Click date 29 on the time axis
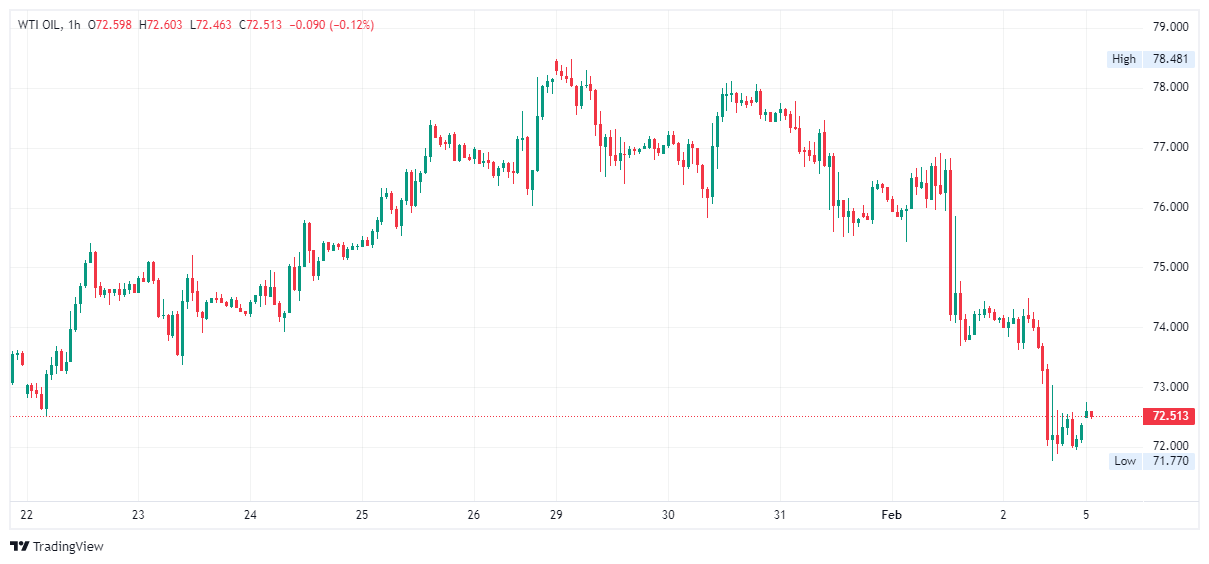 pos(557,515)
